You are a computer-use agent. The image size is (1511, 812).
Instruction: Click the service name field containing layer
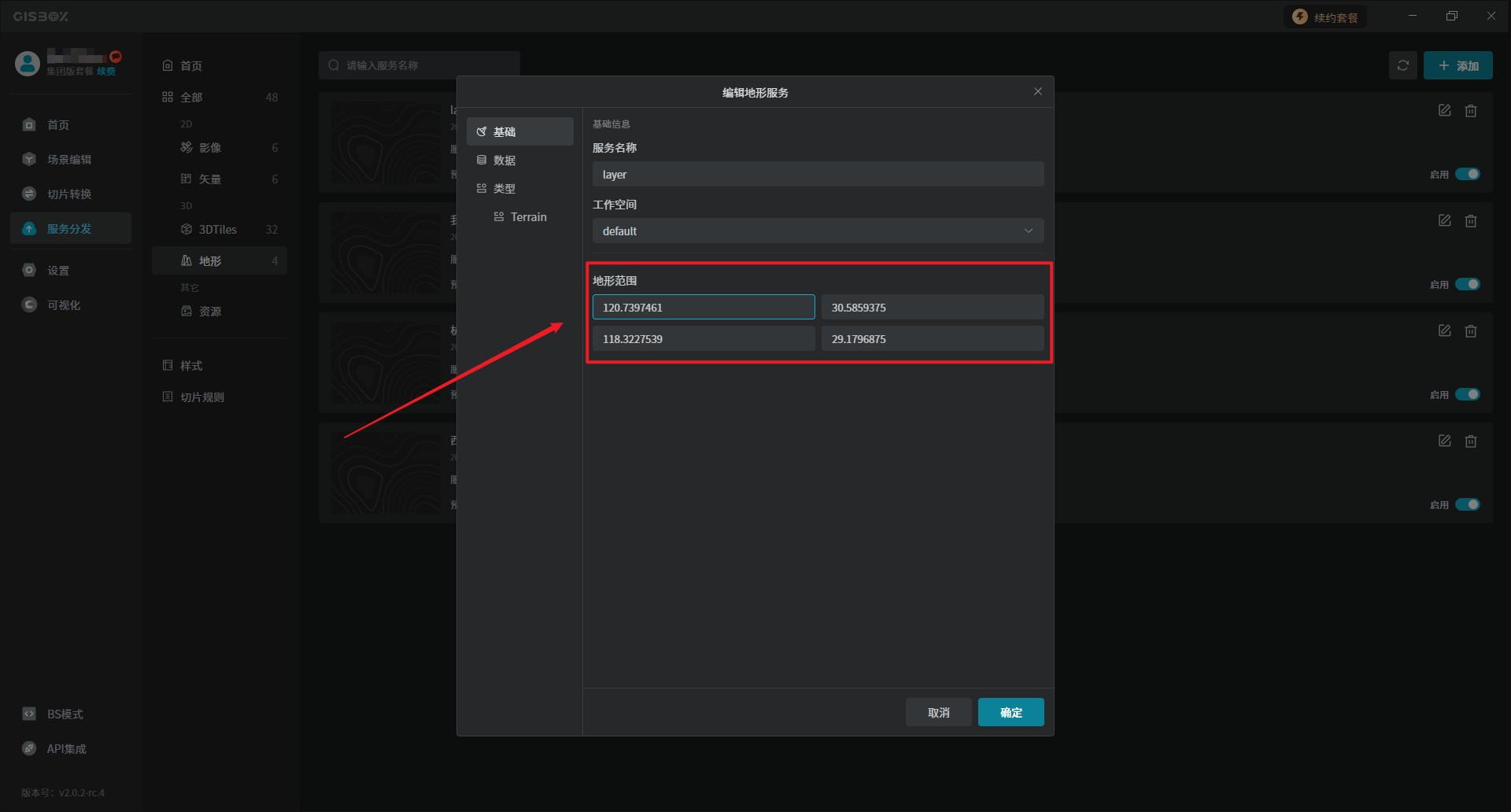[x=818, y=175]
